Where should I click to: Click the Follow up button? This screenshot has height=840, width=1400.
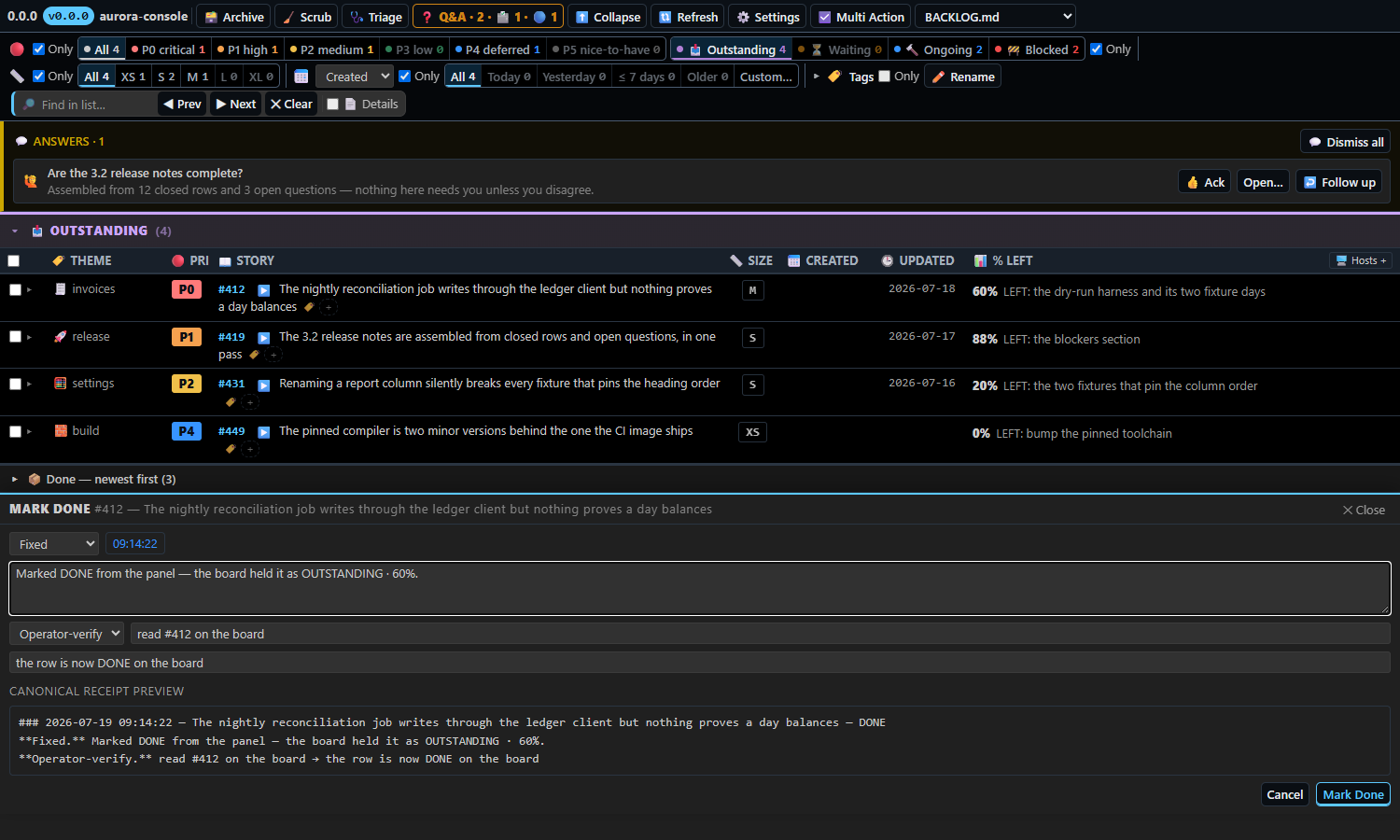click(x=1338, y=182)
